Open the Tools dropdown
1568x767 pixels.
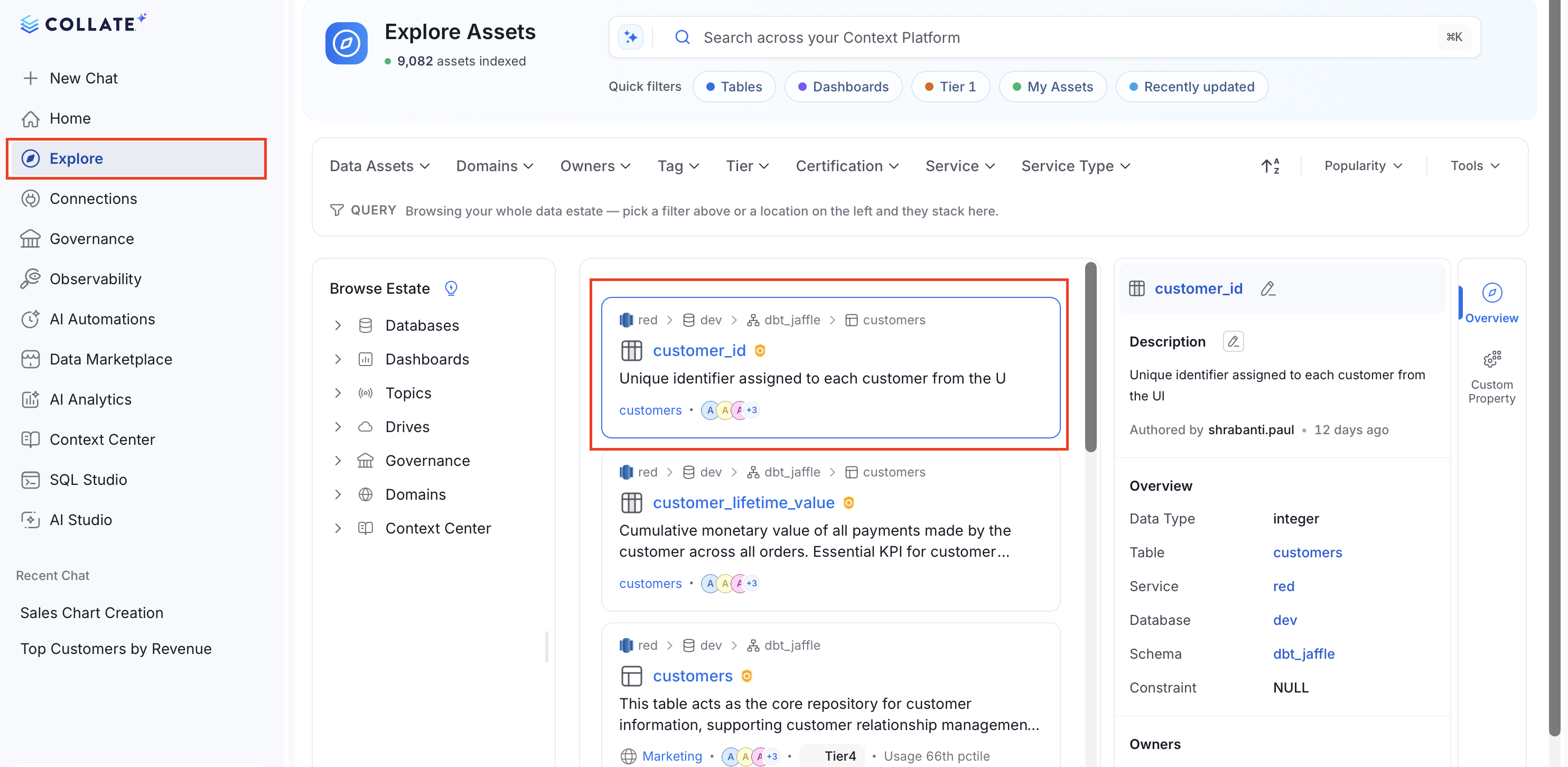pos(1475,165)
